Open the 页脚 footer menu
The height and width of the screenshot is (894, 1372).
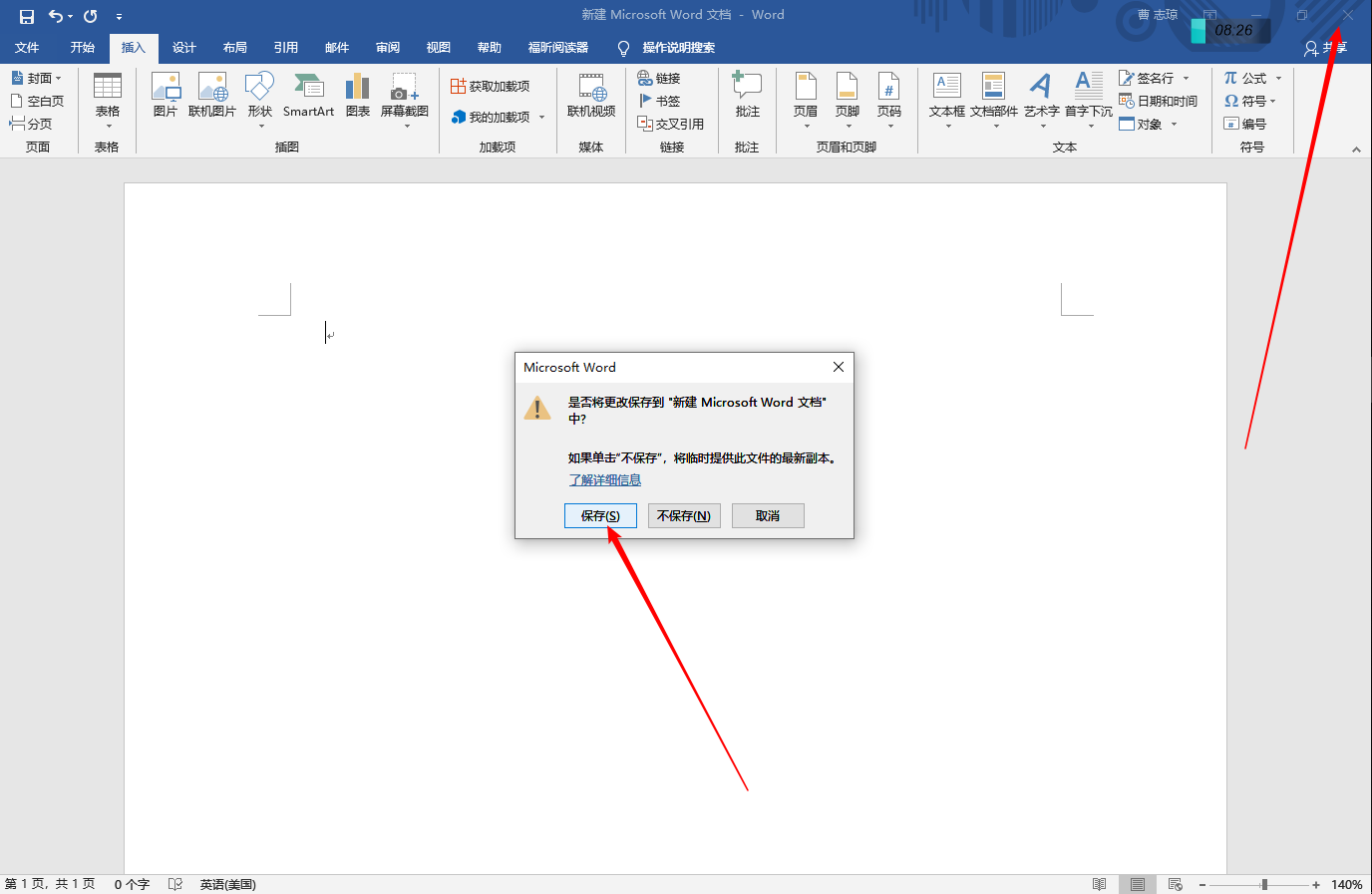(x=848, y=100)
